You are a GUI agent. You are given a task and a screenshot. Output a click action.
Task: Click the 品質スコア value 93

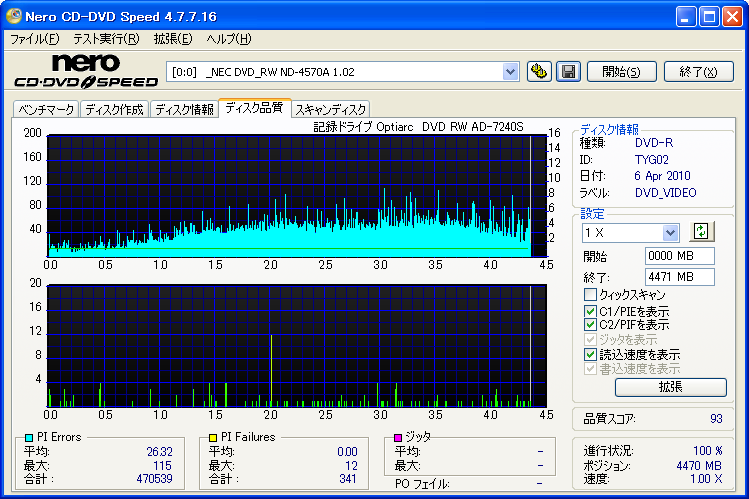coord(716,419)
